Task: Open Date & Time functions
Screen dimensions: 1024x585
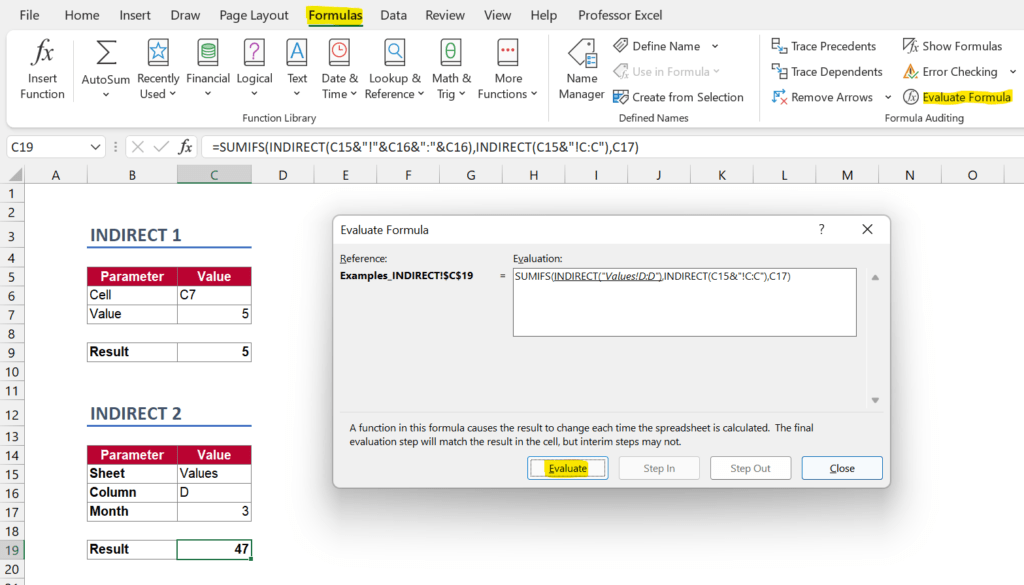Action: tap(340, 68)
